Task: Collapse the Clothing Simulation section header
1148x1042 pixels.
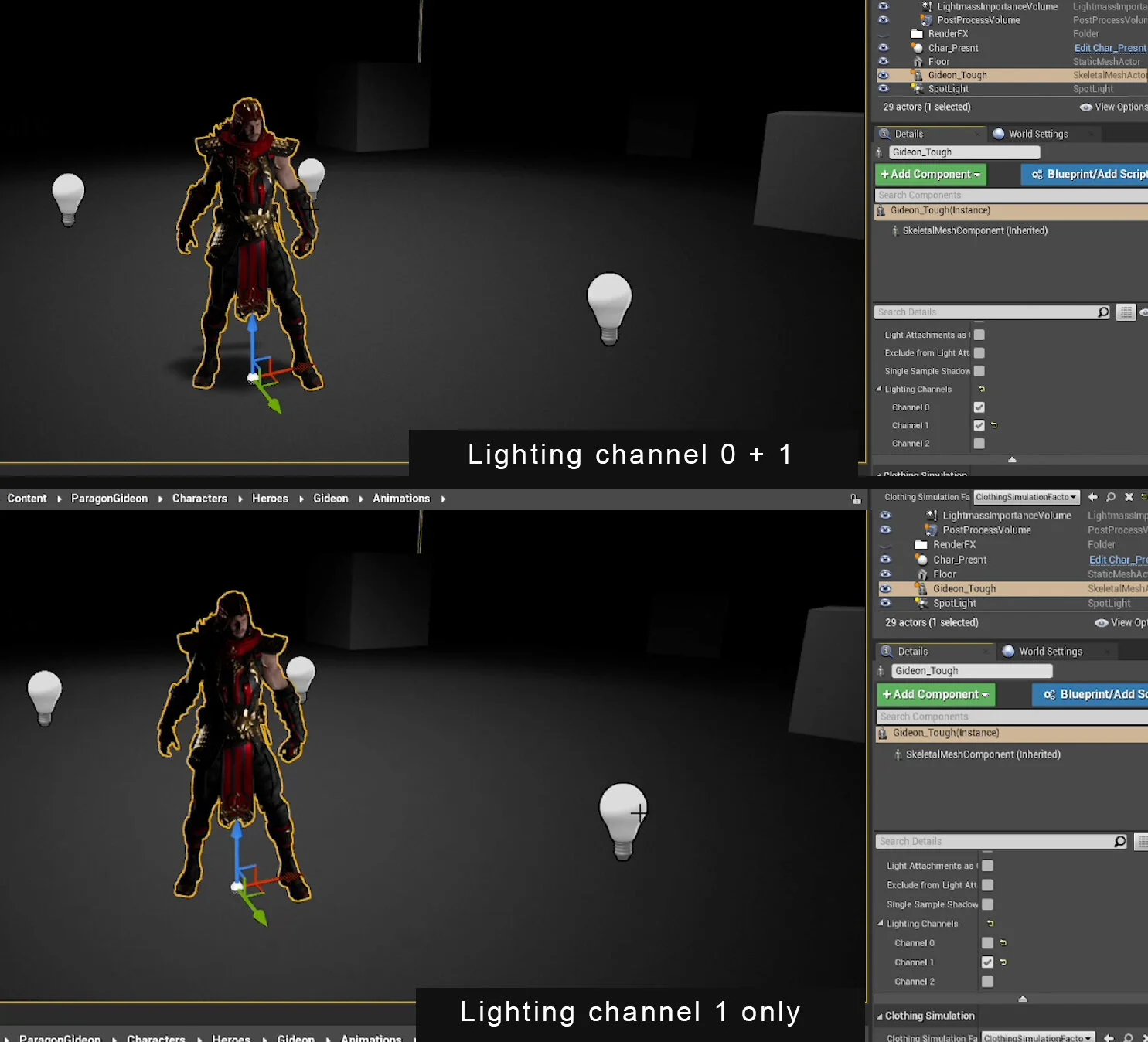Action: pos(880,1016)
